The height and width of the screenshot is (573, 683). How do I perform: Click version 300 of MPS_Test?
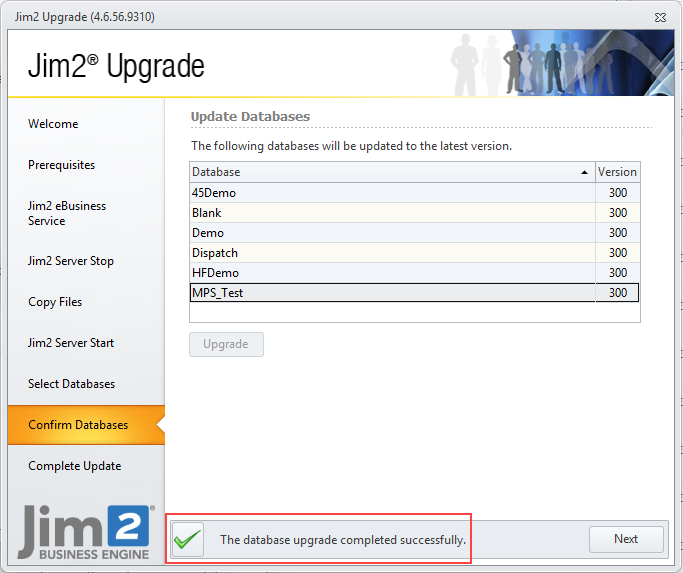pos(618,292)
